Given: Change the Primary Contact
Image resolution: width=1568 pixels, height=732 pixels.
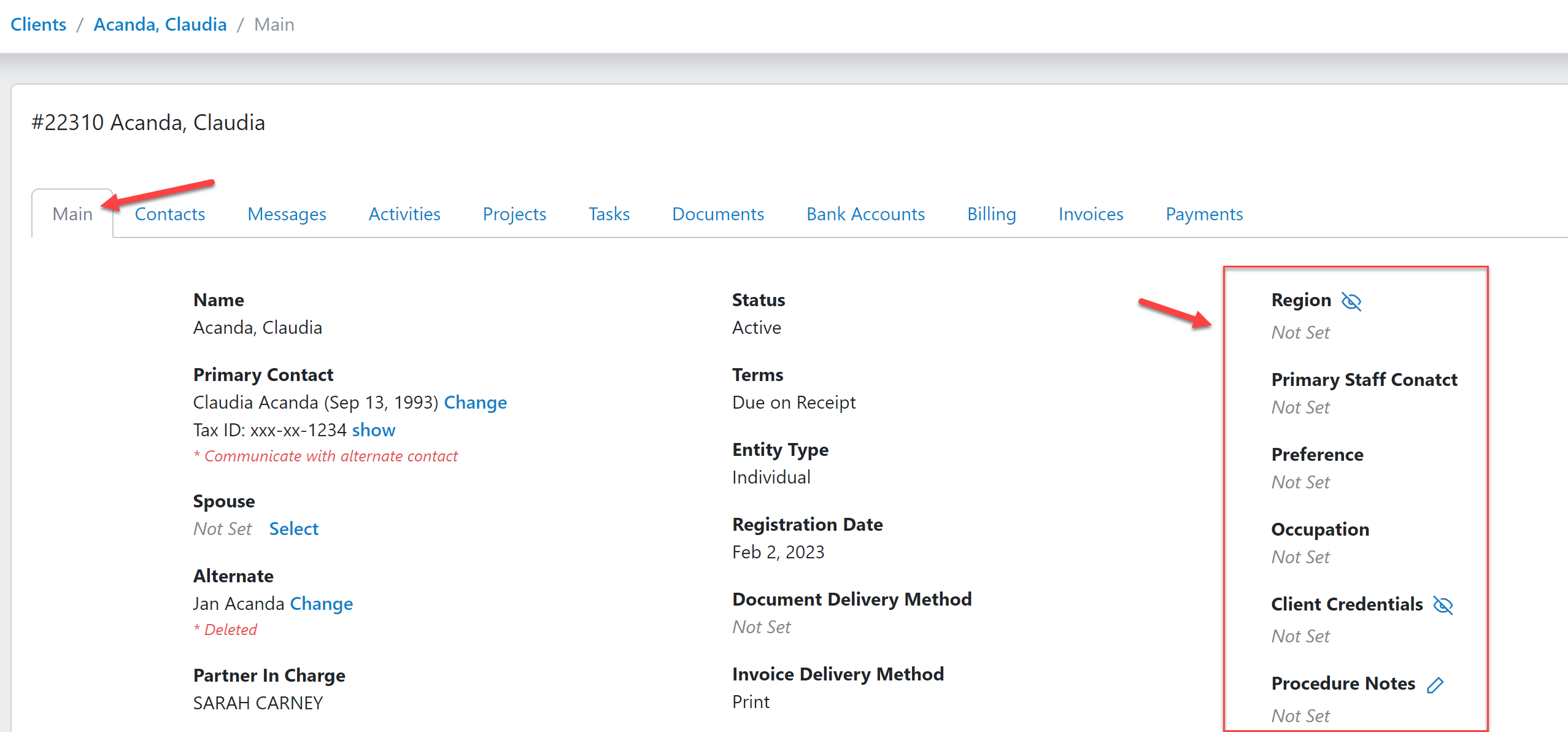Looking at the screenshot, I should [x=475, y=403].
